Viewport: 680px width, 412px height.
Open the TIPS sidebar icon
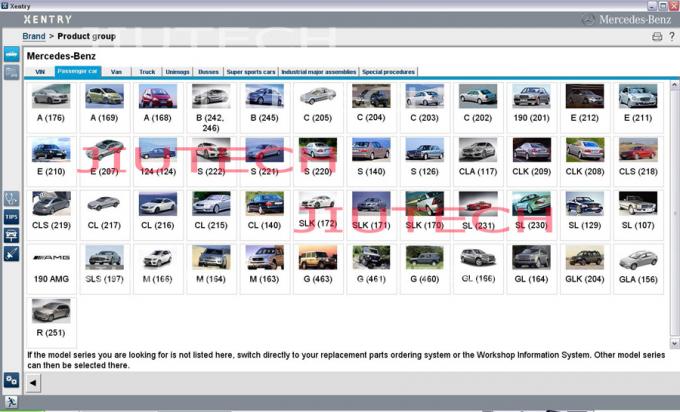pyautogui.click(x=12, y=217)
